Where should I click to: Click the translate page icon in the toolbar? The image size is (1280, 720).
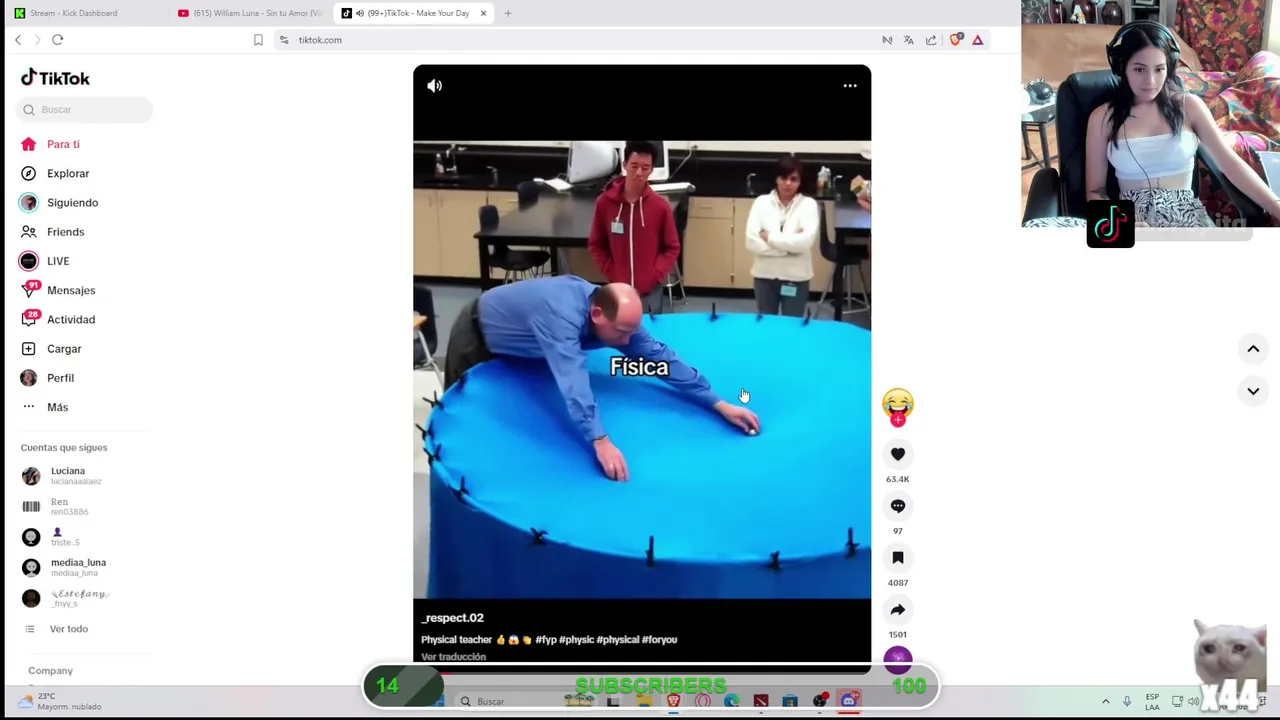(909, 40)
